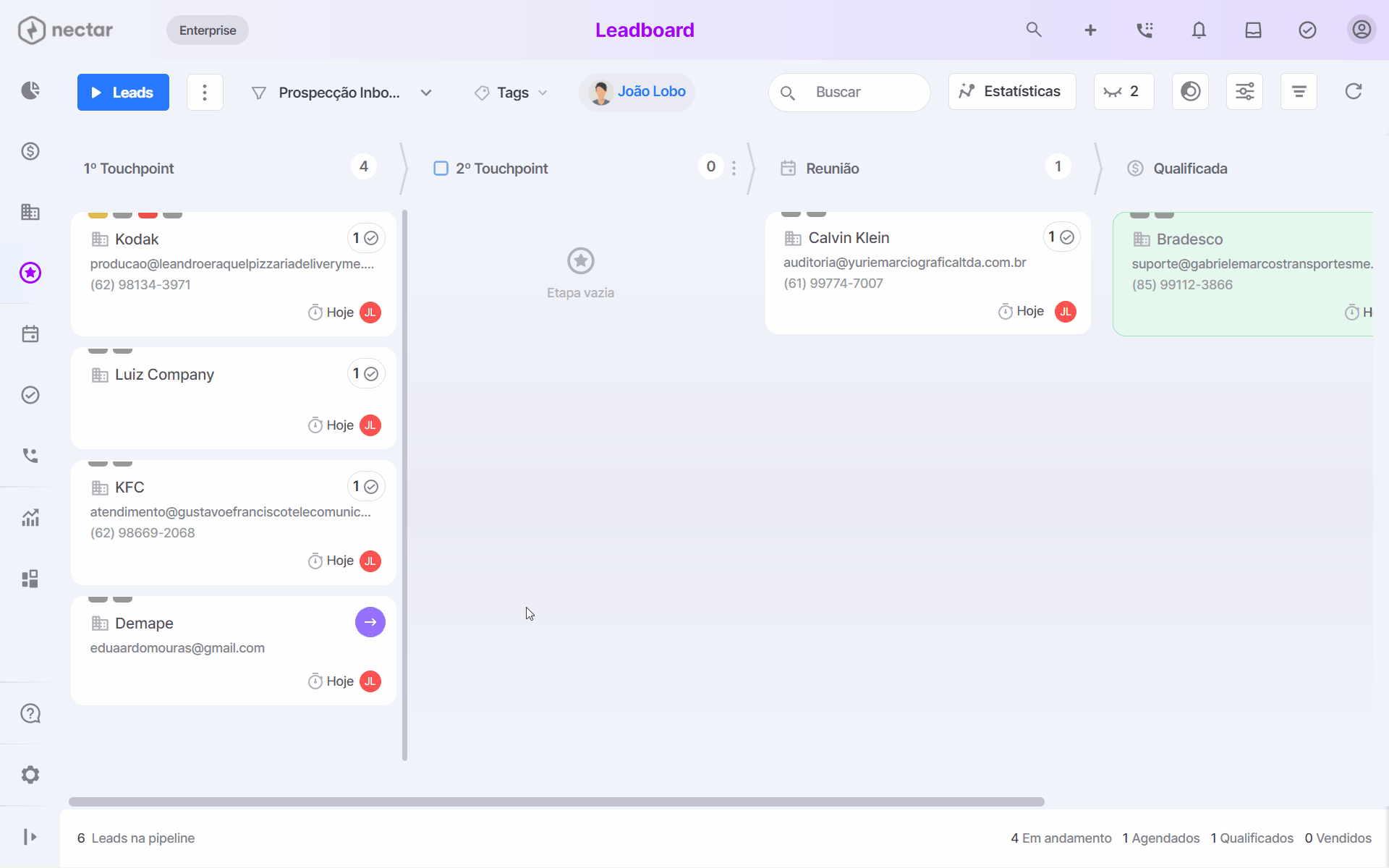The width and height of the screenshot is (1389, 868).
Task: Click the refresh icon in toolbar
Action: (x=1353, y=92)
